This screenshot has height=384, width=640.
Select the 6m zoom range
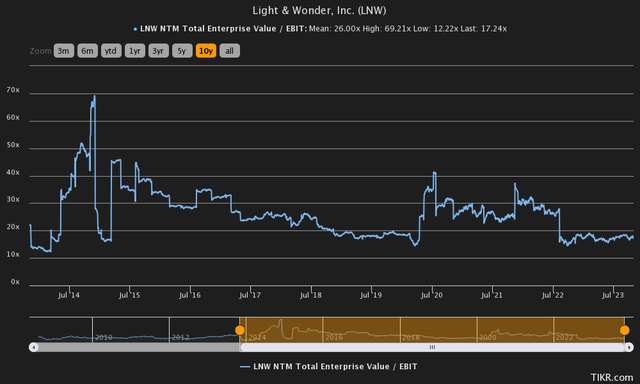pyautogui.click(x=87, y=51)
